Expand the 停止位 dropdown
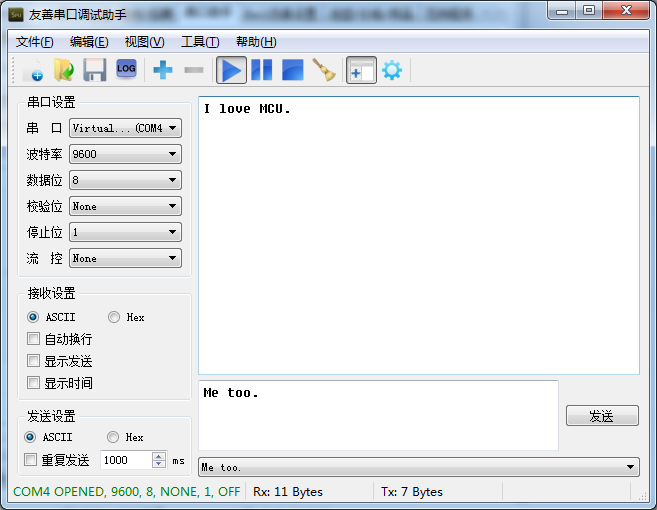657x510 pixels. click(x=125, y=232)
